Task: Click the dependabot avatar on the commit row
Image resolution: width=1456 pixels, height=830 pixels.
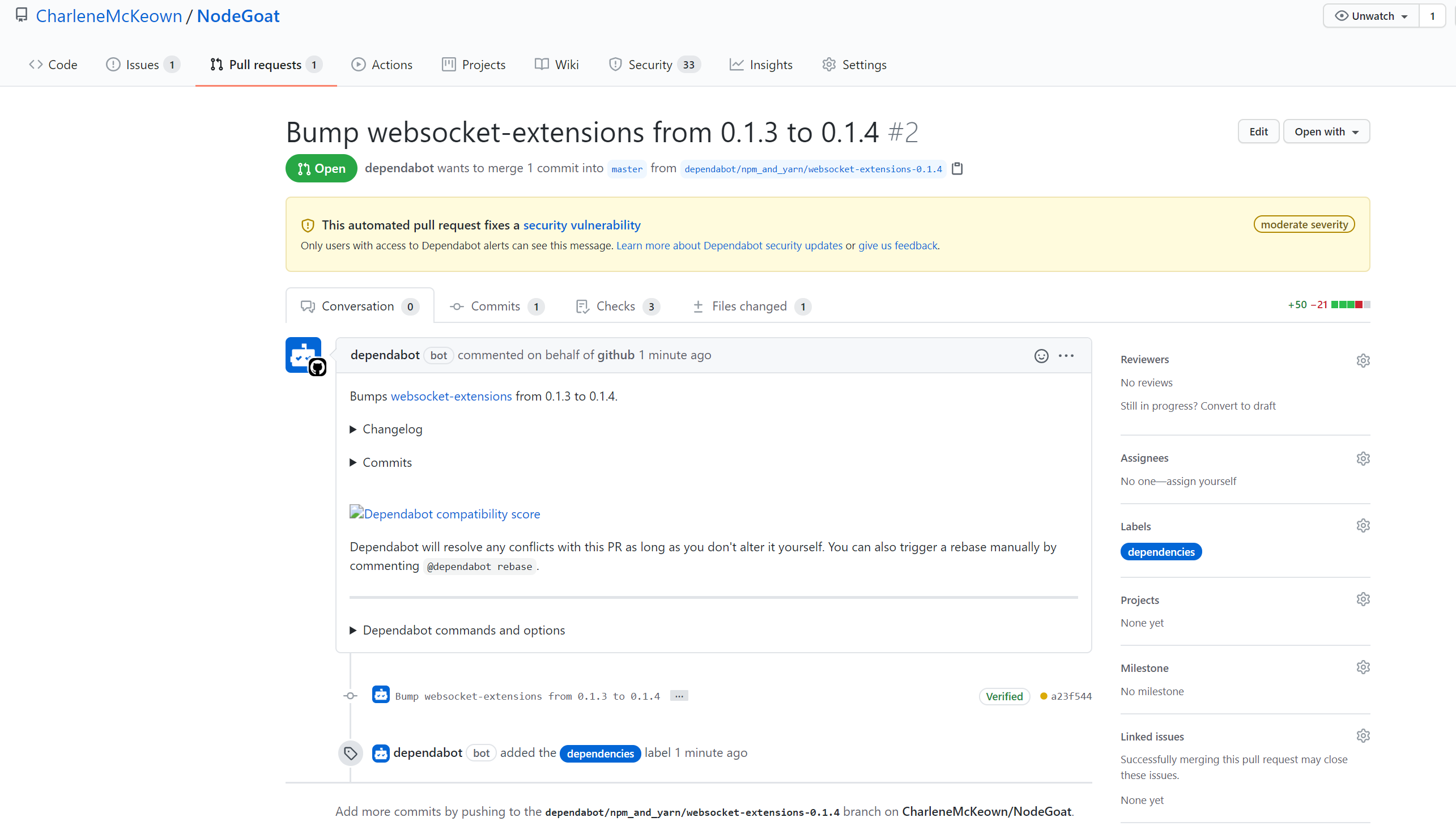Action: tap(381, 695)
